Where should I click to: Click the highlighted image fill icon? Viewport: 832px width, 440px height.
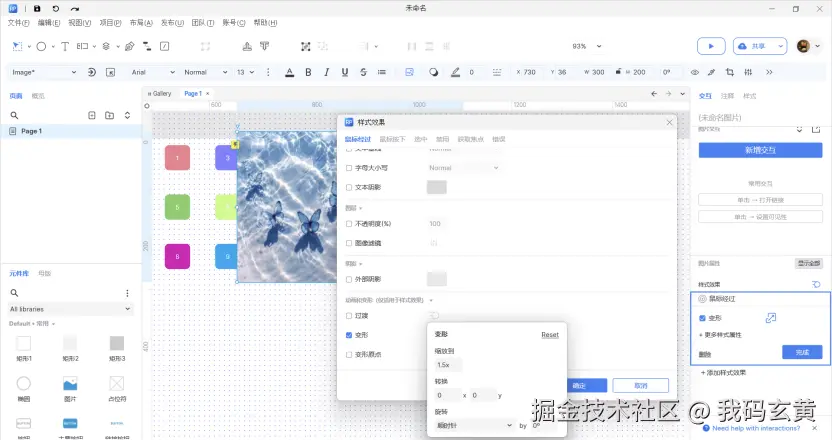coord(410,72)
